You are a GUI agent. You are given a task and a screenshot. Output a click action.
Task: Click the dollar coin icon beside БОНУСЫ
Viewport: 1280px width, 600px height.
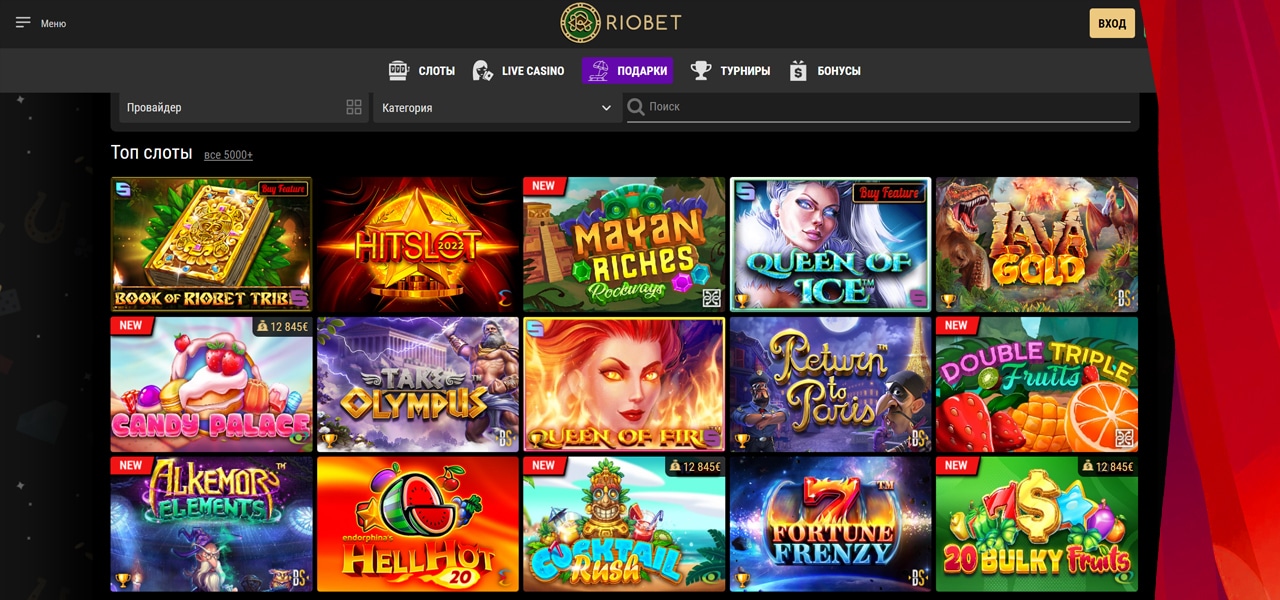pyautogui.click(x=797, y=70)
